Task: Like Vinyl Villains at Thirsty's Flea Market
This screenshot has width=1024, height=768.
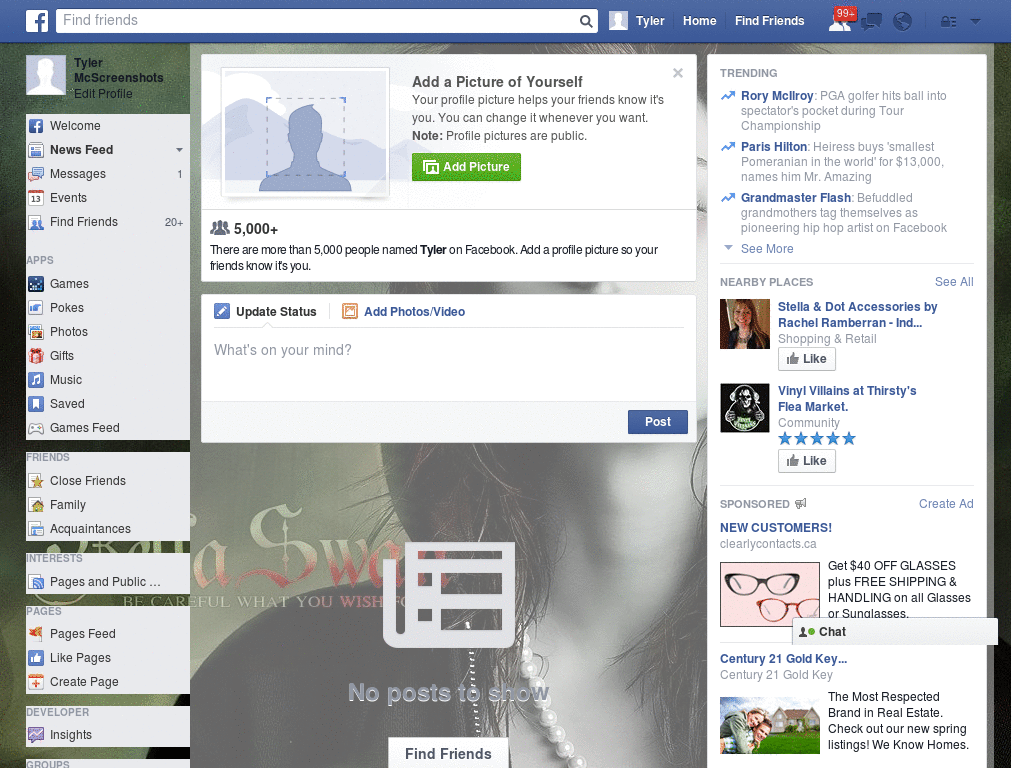Action: tap(807, 461)
